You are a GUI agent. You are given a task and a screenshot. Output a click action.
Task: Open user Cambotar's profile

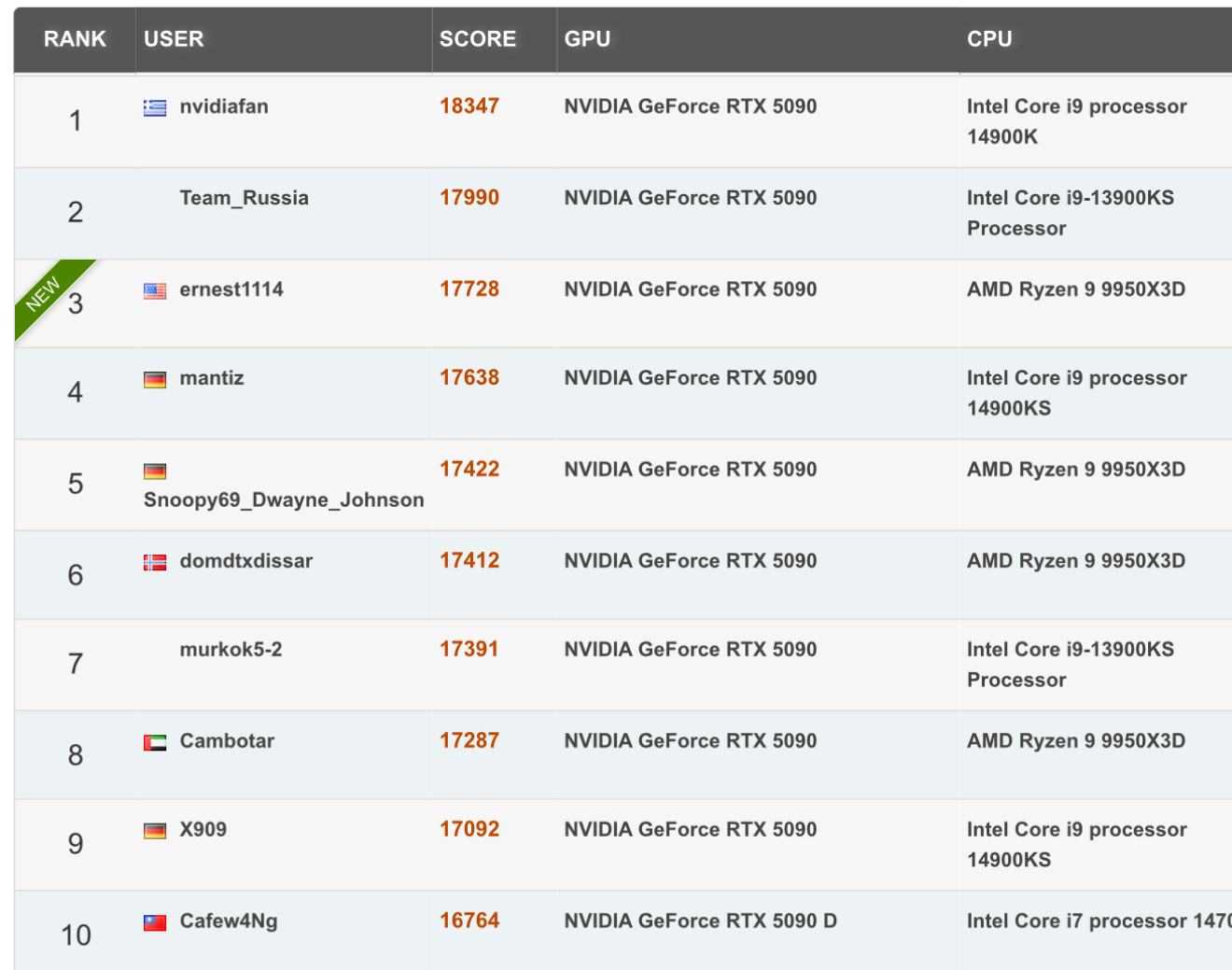coord(227,741)
